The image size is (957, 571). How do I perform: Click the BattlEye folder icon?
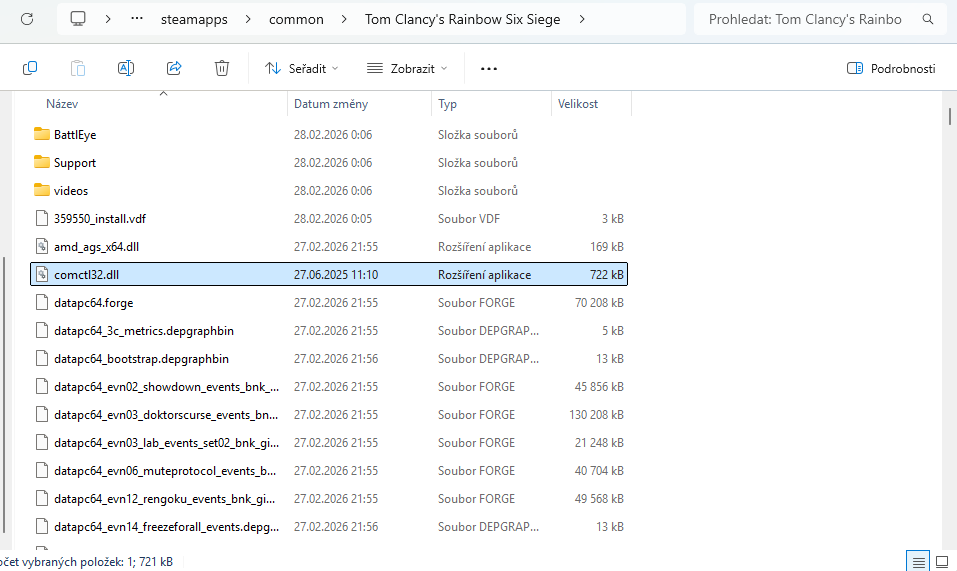(42, 134)
